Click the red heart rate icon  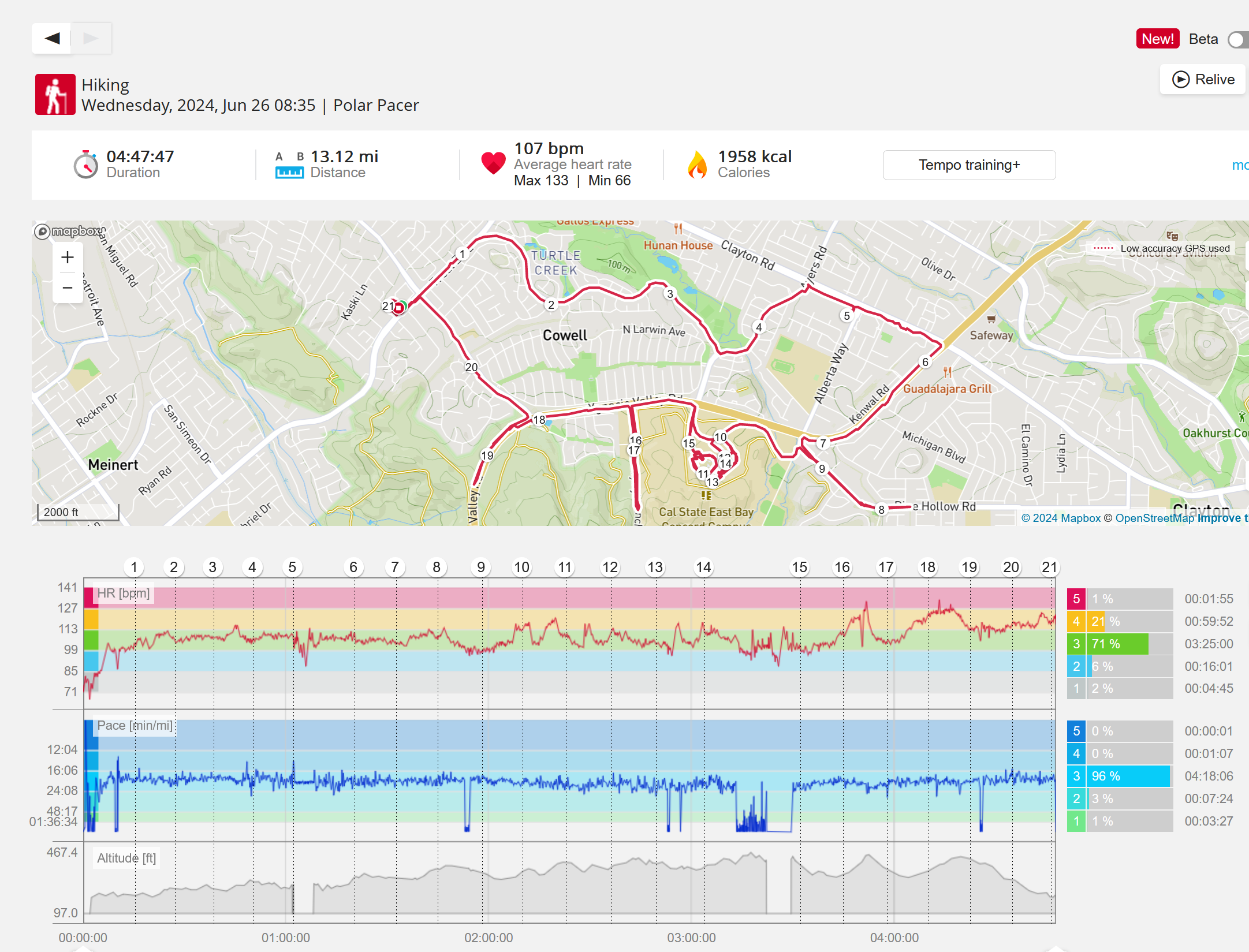(493, 163)
